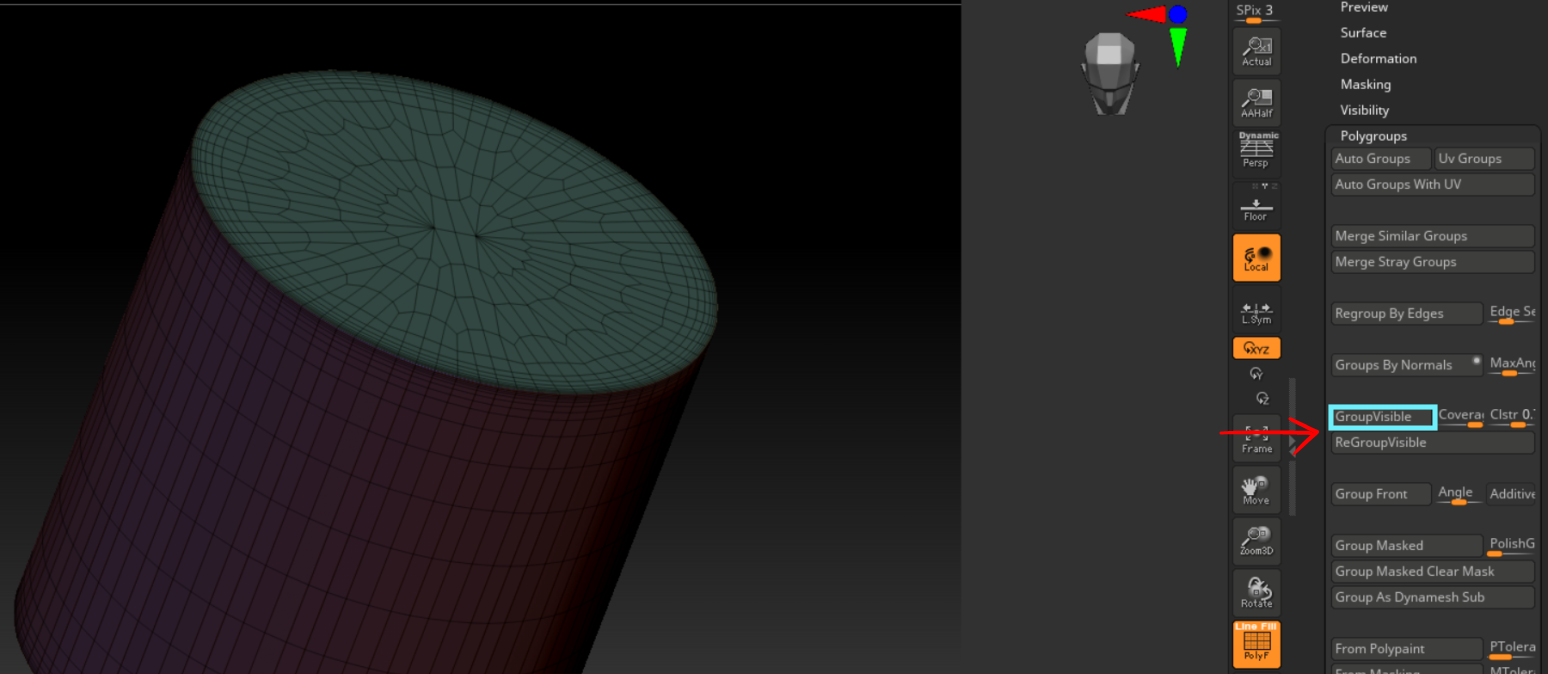Toggle L.Sym local symmetry
This screenshot has height=674, width=1548.
[x=1256, y=311]
